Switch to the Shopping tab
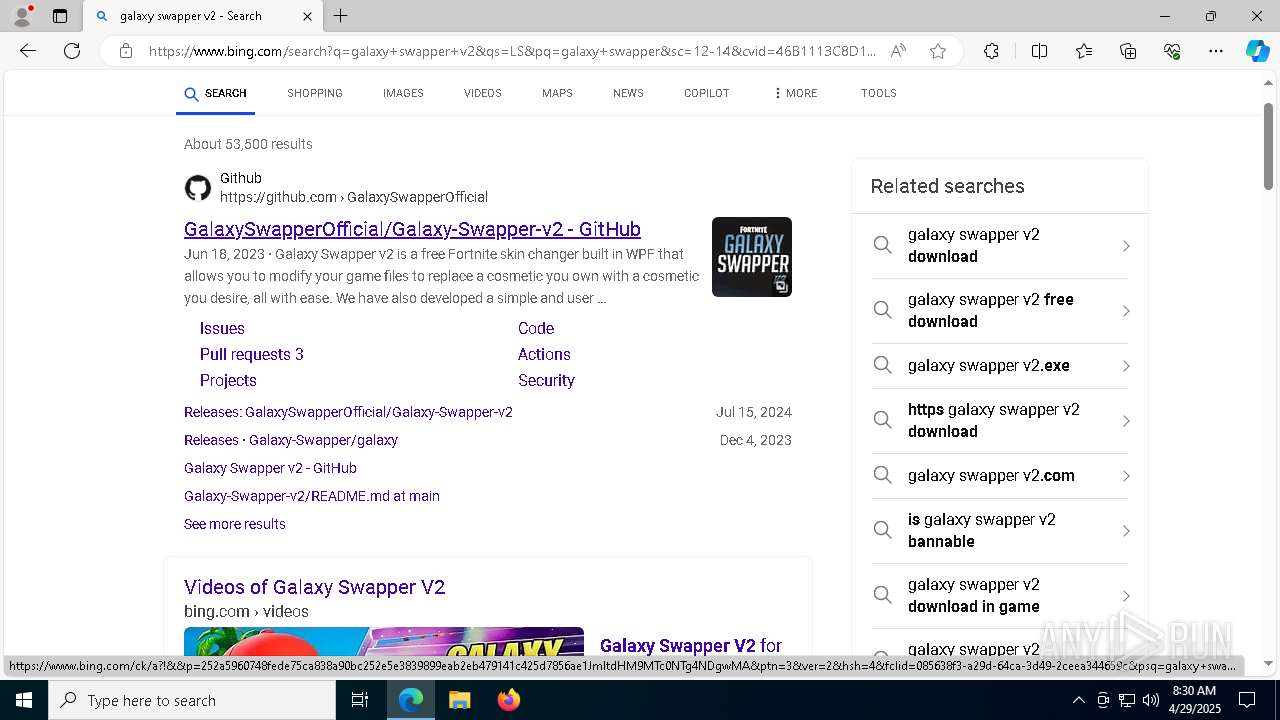Viewport: 1280px width, 720px height. 315,93
